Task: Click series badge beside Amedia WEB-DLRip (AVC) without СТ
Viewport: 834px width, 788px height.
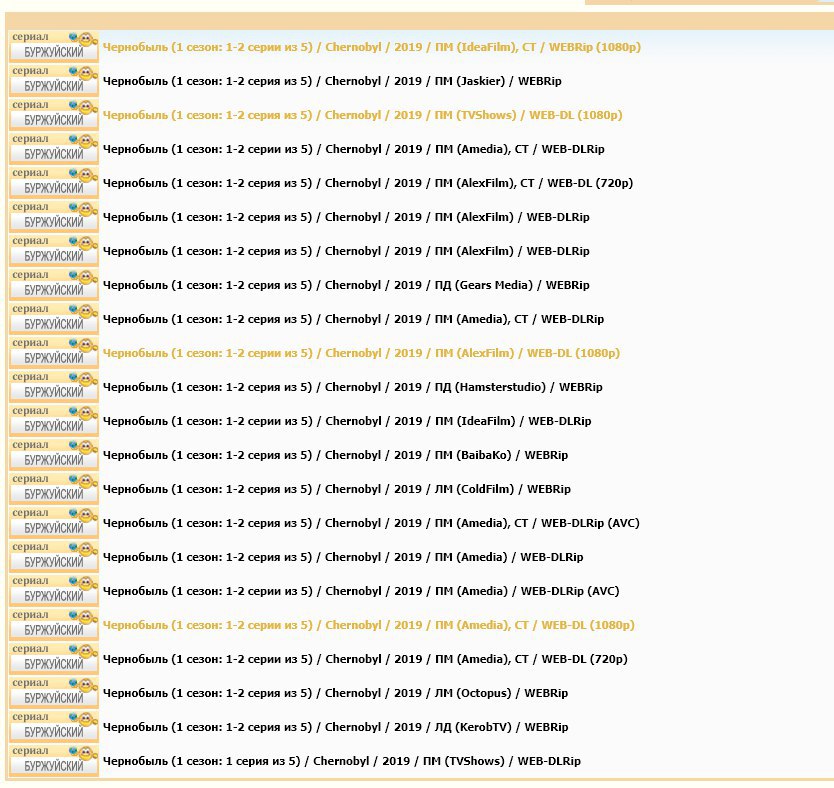Action: [54, 591]
